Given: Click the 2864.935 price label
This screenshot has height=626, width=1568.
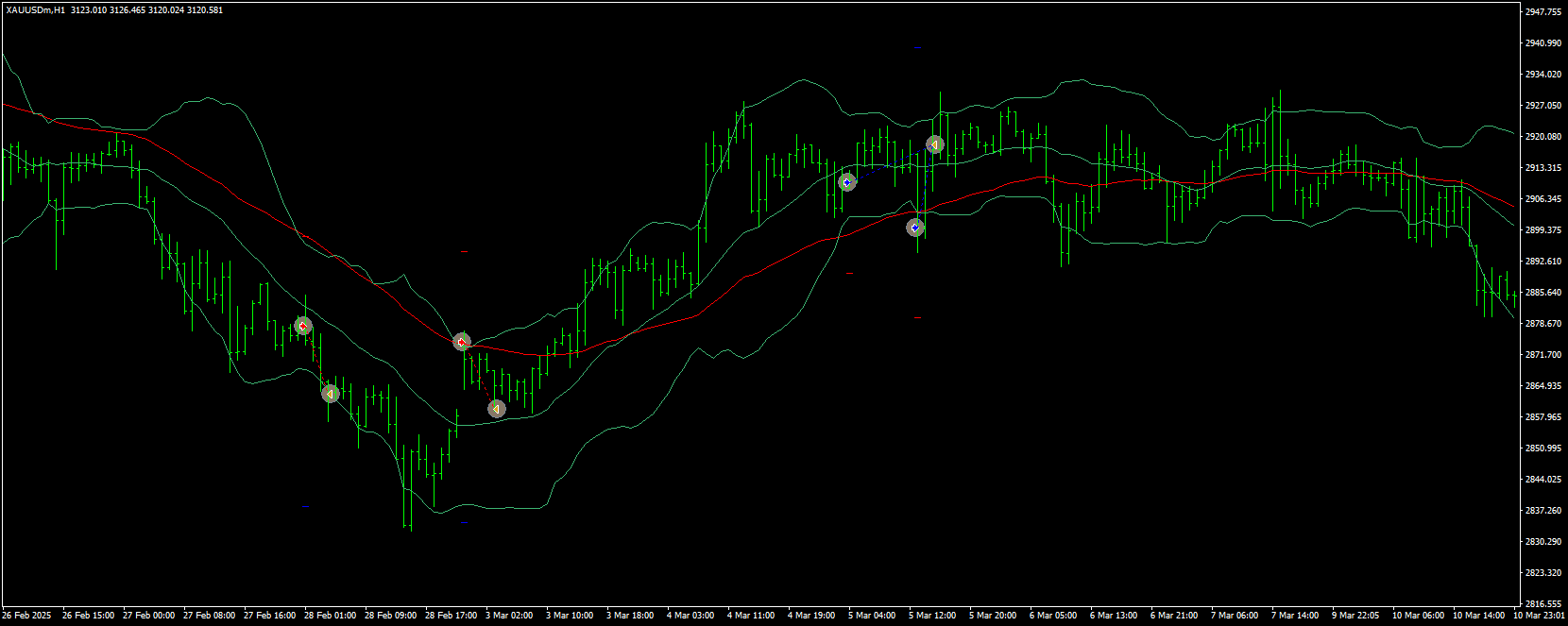Looking at the screenshot, I should pyautogui.click(x=1542, y=386).
